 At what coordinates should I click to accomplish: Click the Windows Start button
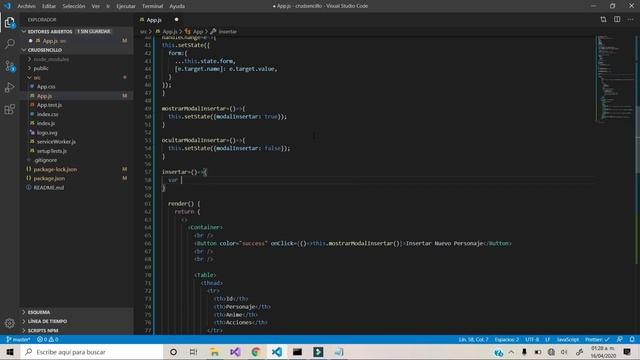click(10, 352)
